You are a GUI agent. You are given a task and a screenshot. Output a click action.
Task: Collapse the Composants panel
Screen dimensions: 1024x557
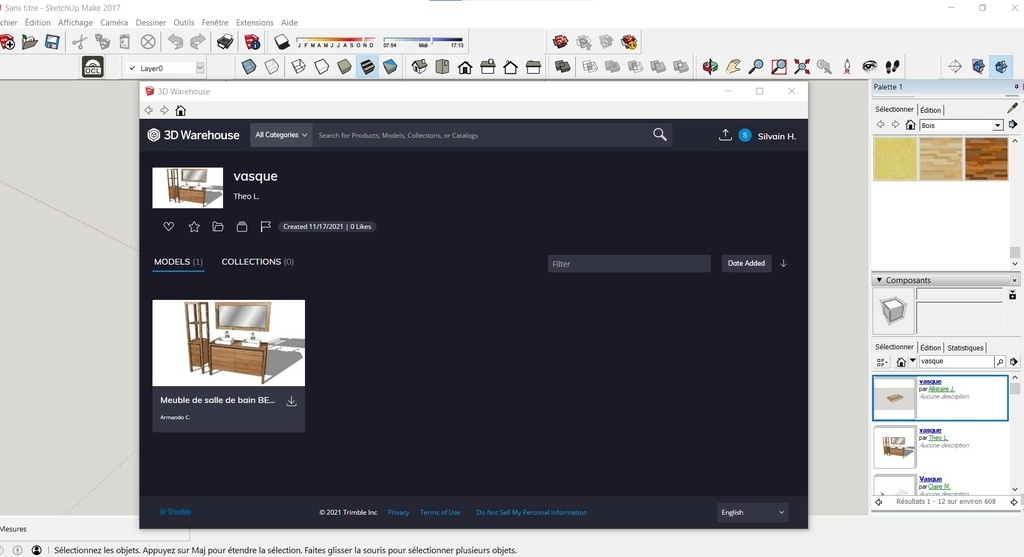[879, 280]
